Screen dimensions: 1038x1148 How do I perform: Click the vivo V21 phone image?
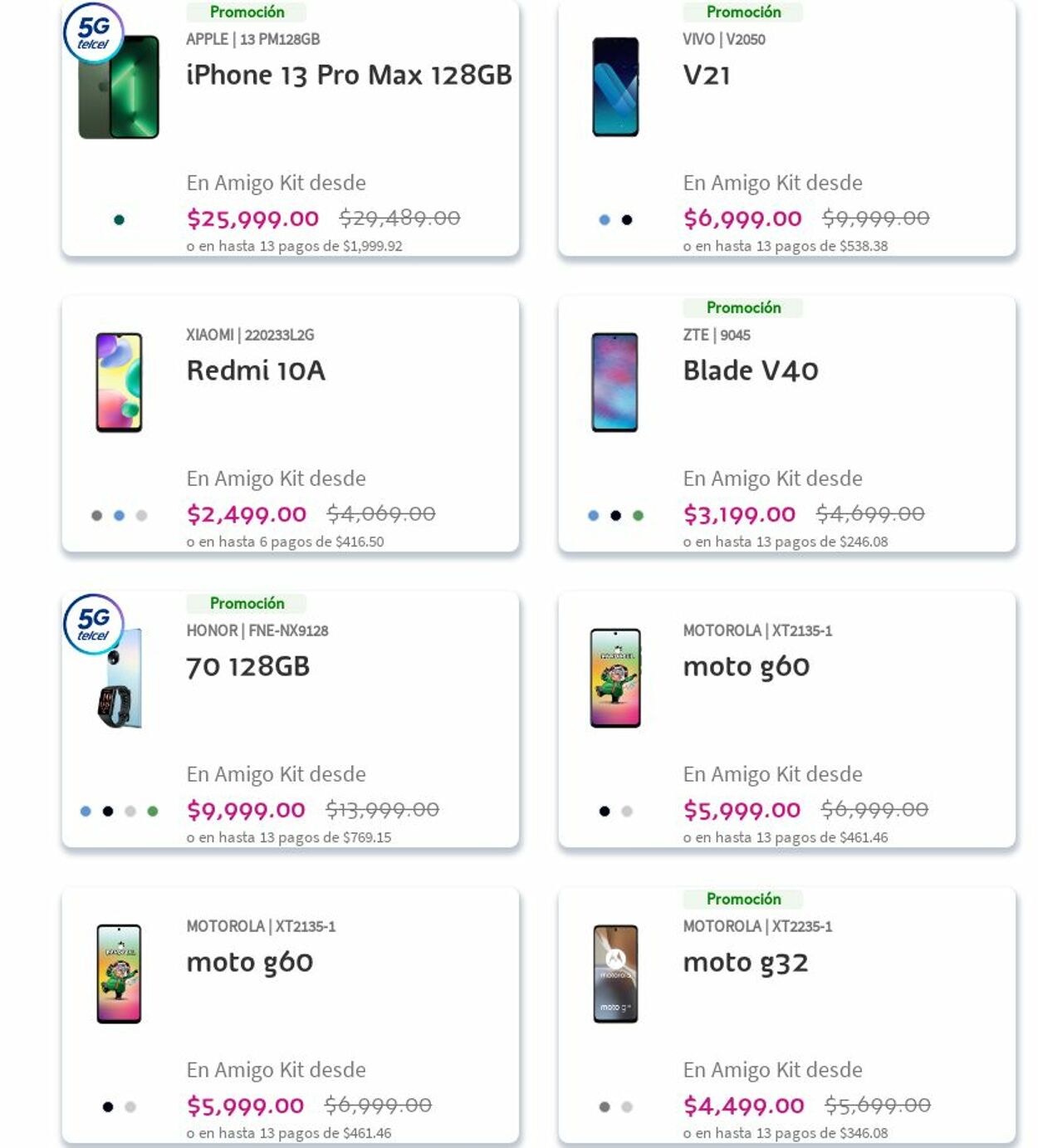coord(615,87)
